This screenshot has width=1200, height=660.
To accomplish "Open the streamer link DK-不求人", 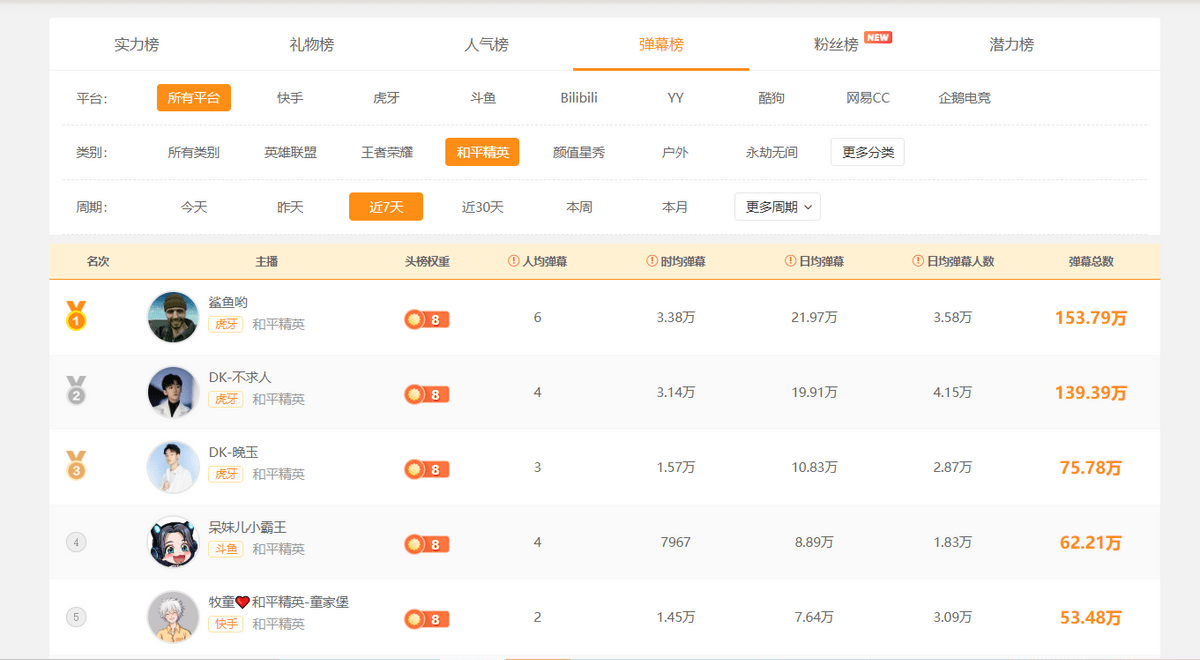I will pyautogui.click(x=240, y=377).
